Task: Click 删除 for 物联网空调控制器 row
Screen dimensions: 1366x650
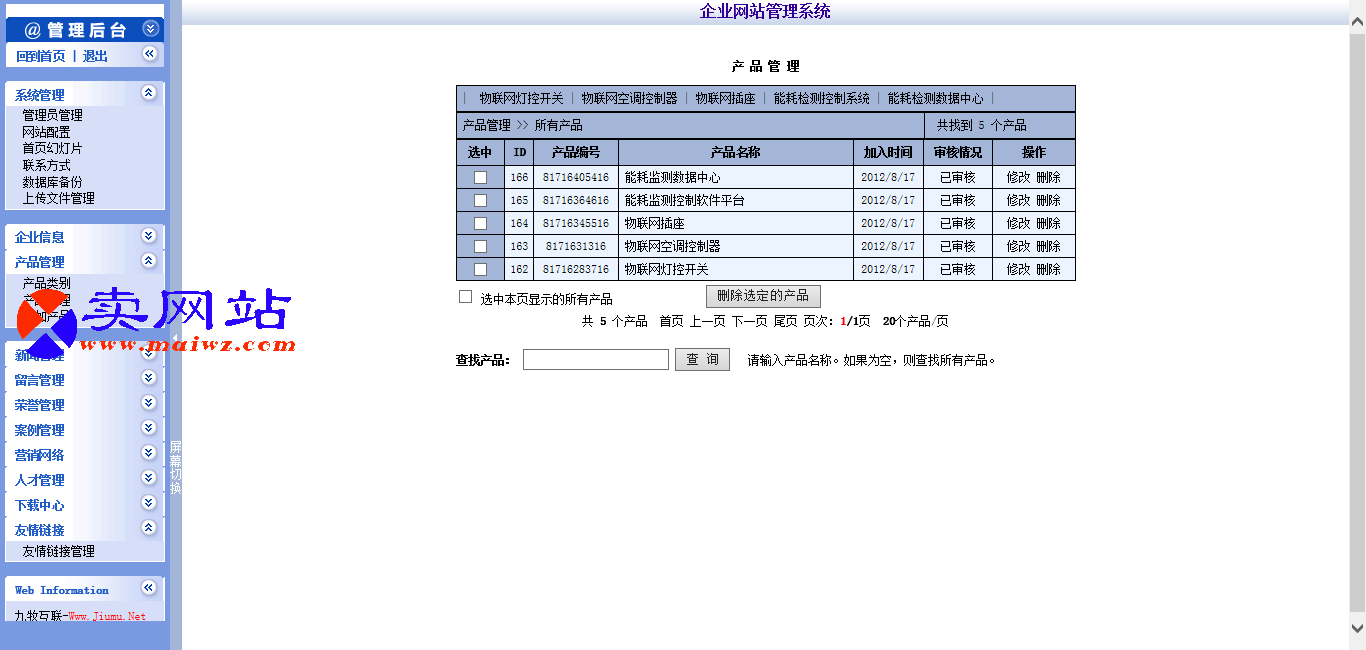Action: [x=1048, y=247]
